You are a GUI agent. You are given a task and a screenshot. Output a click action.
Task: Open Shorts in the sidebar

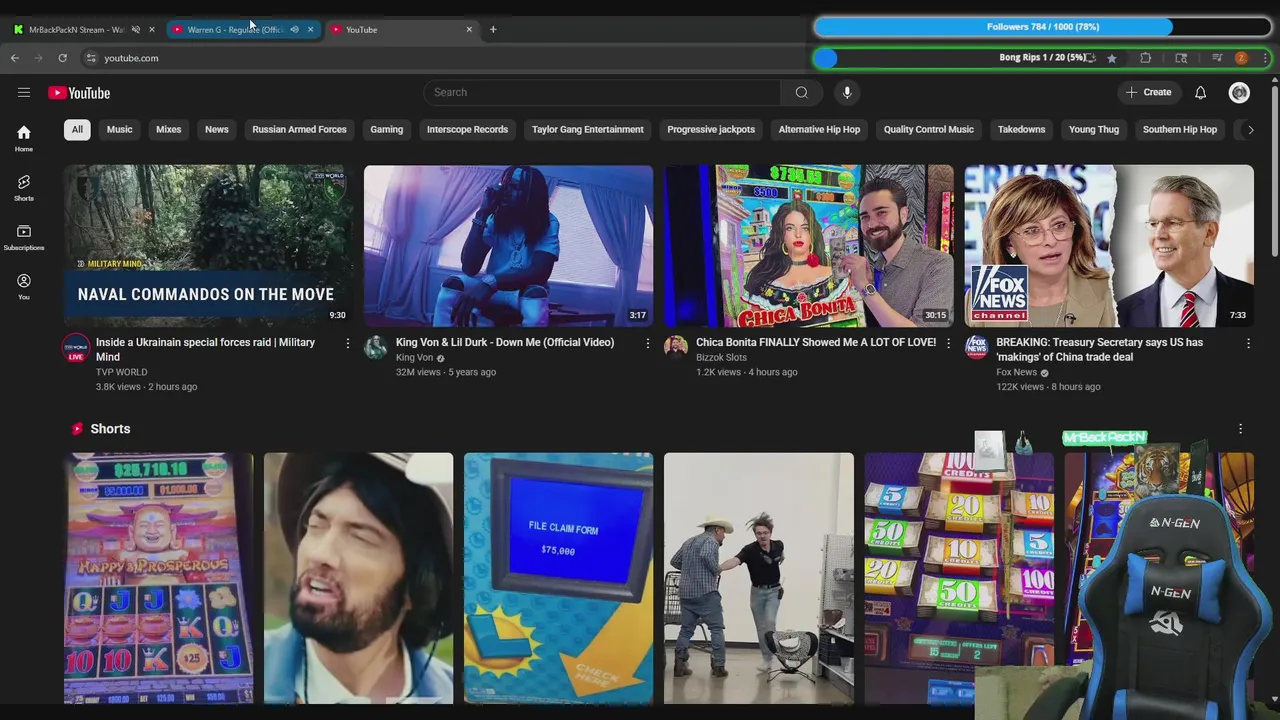coord(24,187)
